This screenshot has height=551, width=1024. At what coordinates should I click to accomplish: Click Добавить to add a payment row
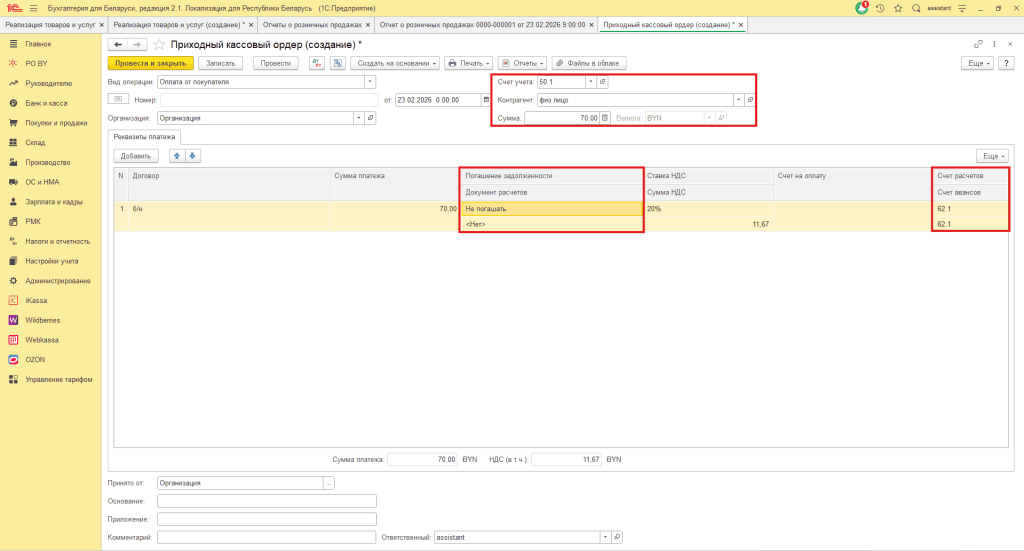pos(136,156)
